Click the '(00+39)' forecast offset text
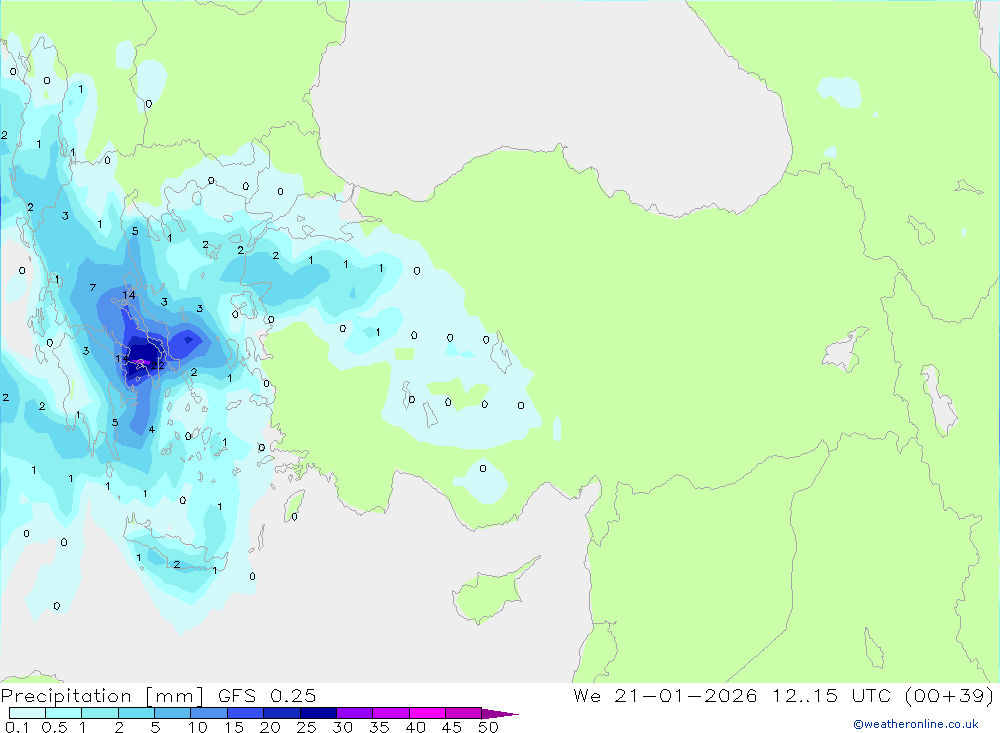Viewport: 1000px width, 733px height. (x=949, y=696)
